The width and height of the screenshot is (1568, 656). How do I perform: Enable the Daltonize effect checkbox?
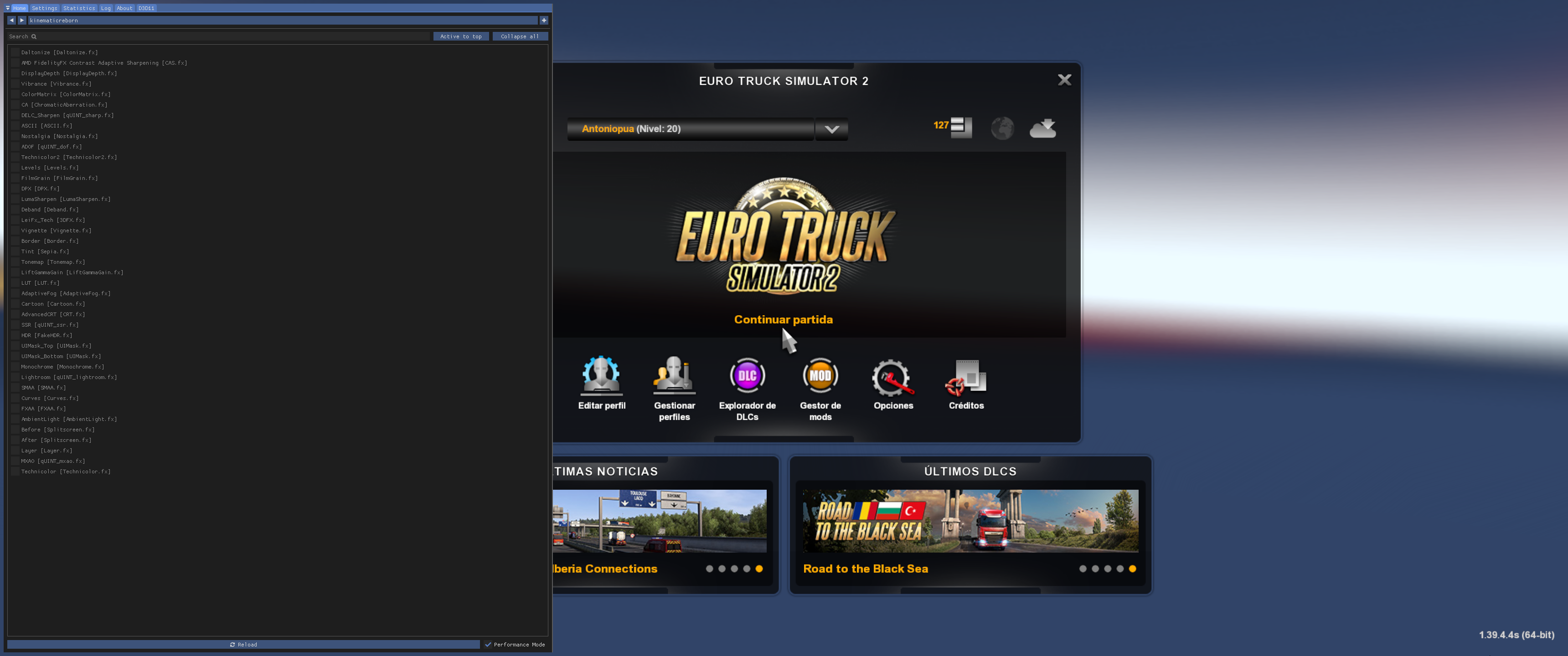click(15, 52)
